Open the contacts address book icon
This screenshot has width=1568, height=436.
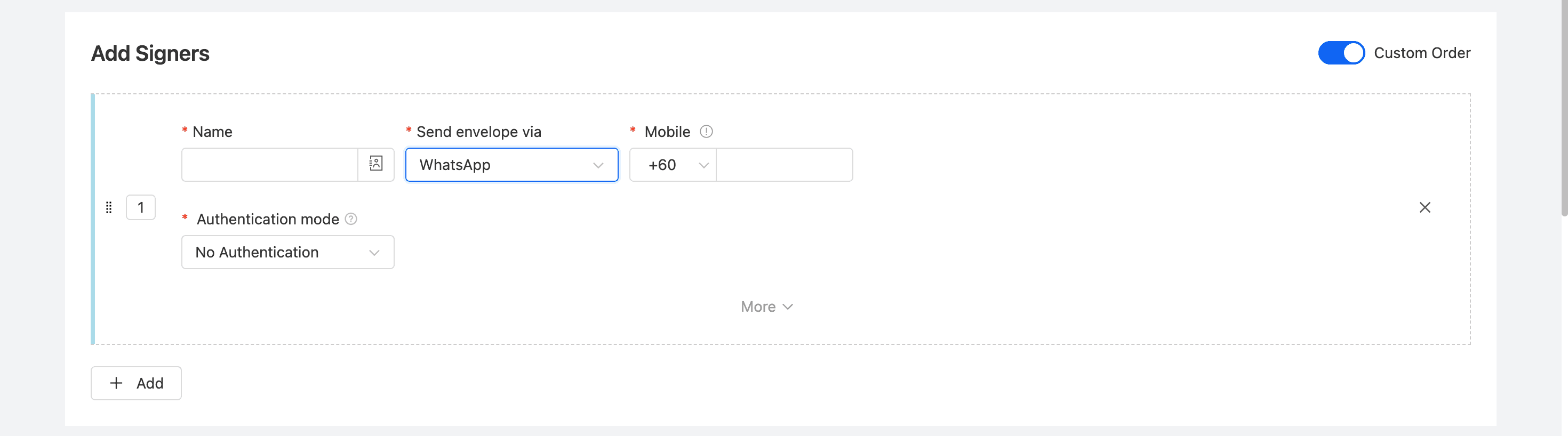(376, 164)
